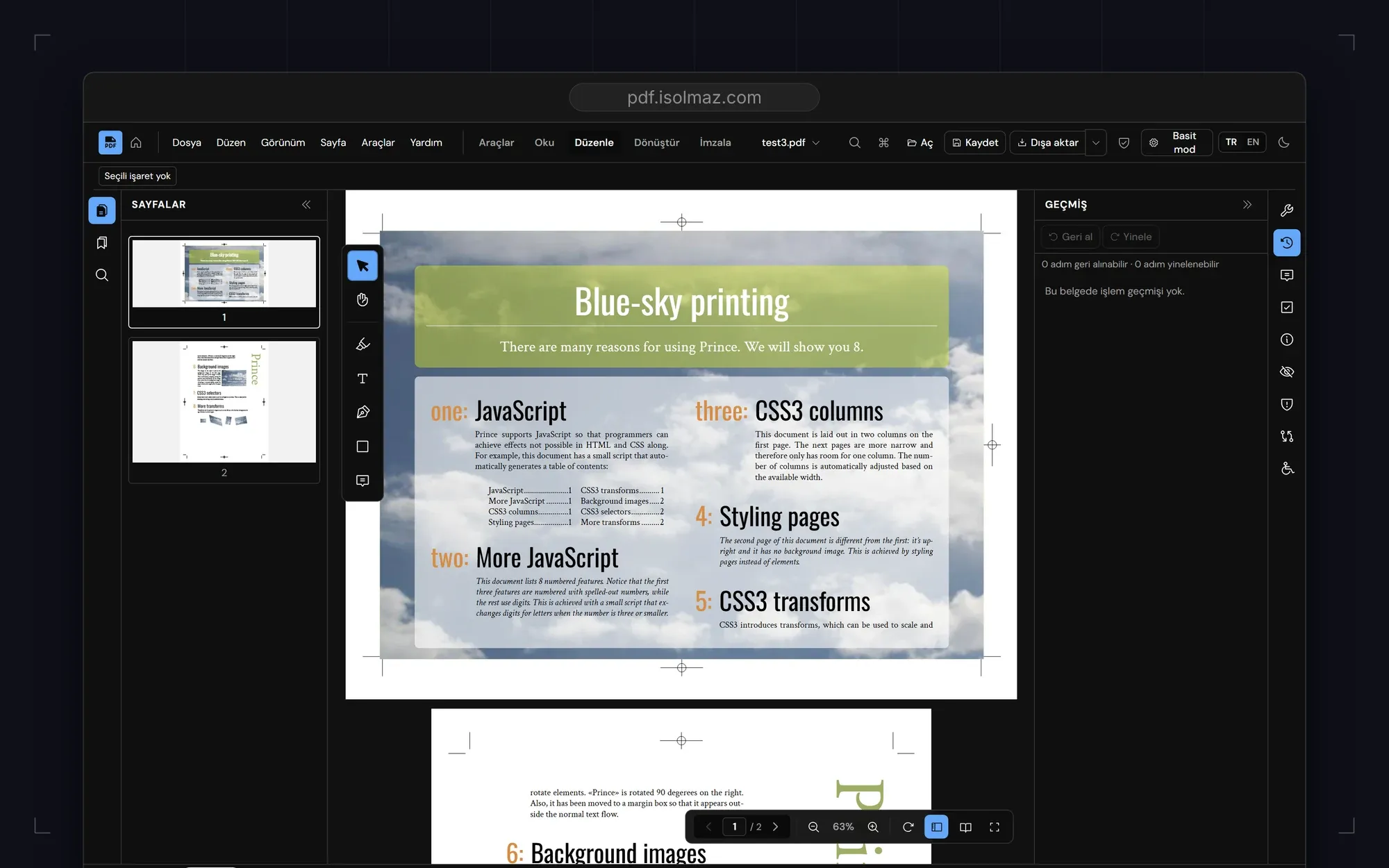Open the Sayfa menu
Image resolution: width=1389 pixels, height=868 pixels.
333,142
